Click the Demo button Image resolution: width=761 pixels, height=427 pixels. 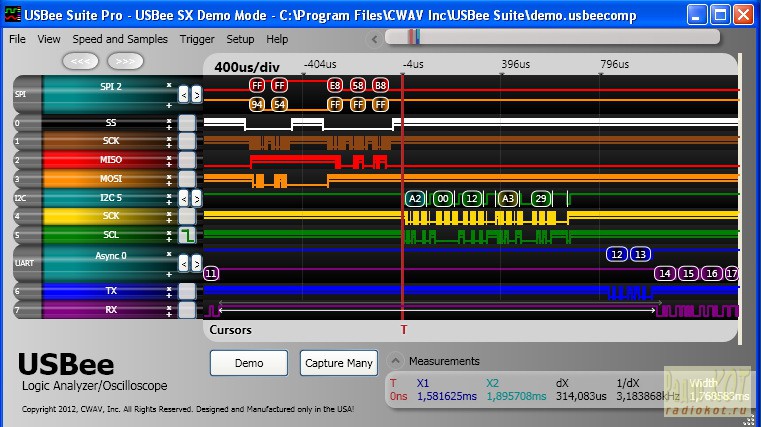(249, 363)
